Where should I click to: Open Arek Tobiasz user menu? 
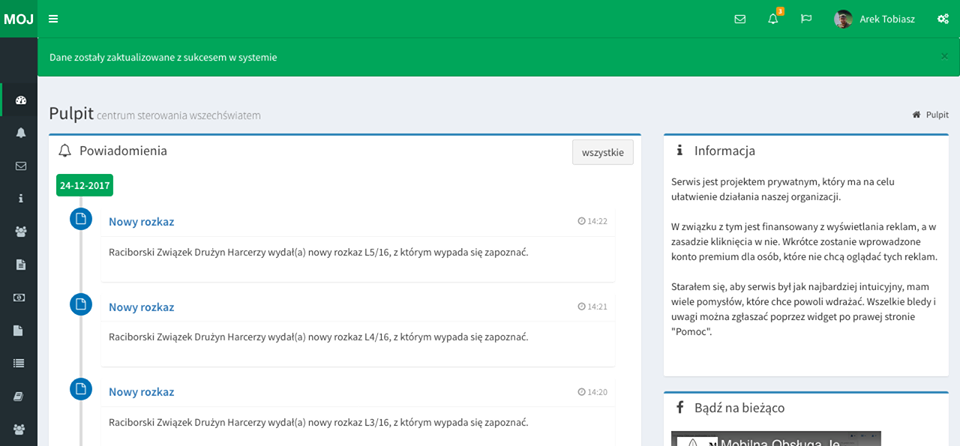pos(875,19)
